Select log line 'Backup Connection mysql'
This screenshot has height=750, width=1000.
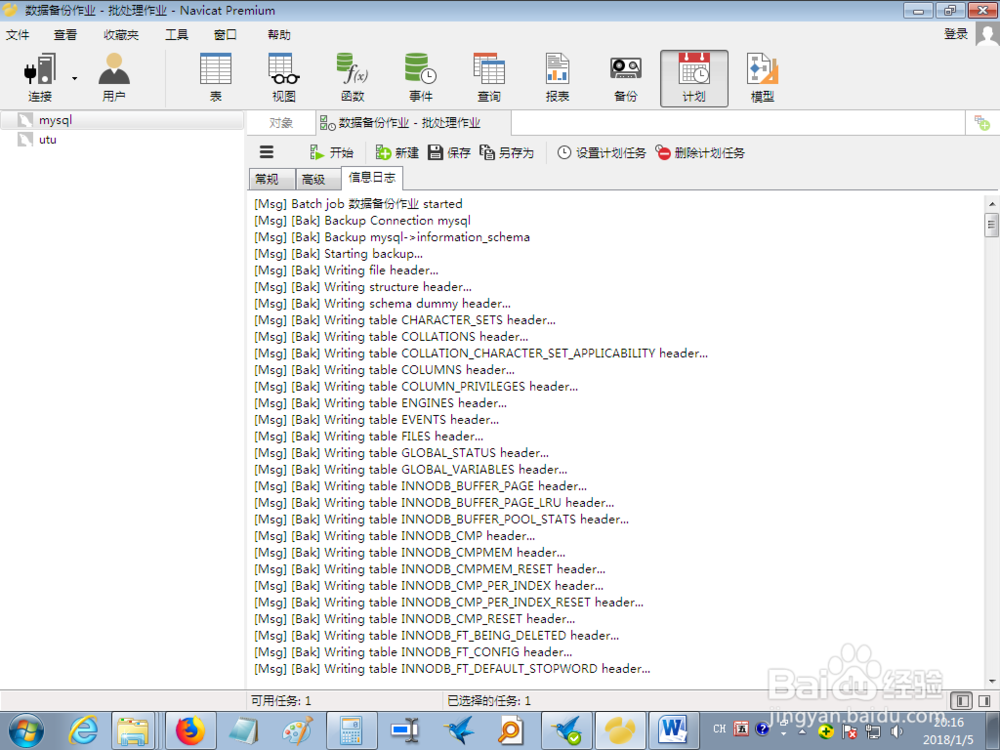pyautogui.click(x=362, y=220)
